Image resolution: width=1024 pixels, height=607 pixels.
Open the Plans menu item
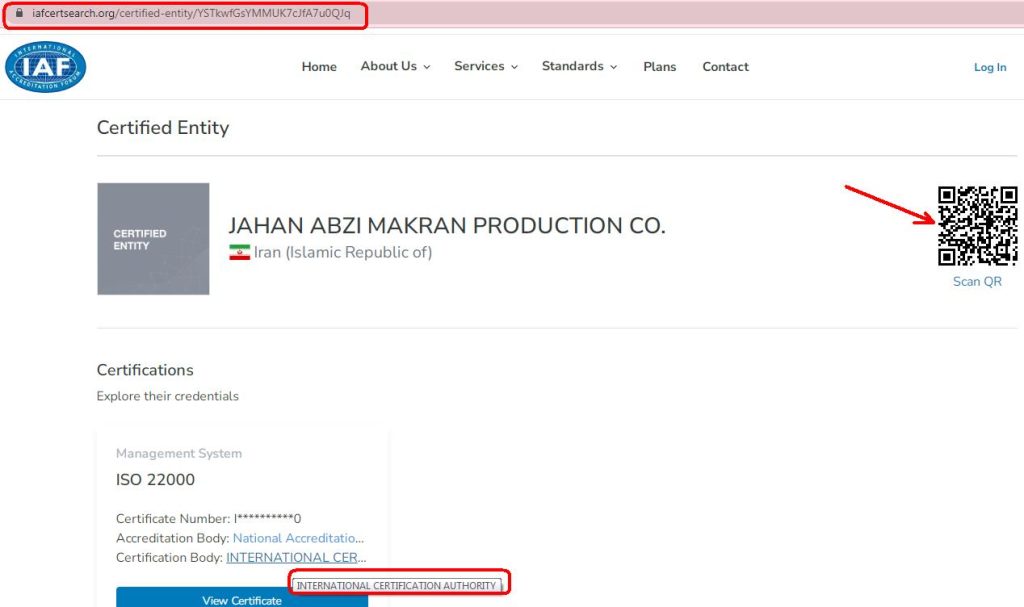(x=660, y=67)
